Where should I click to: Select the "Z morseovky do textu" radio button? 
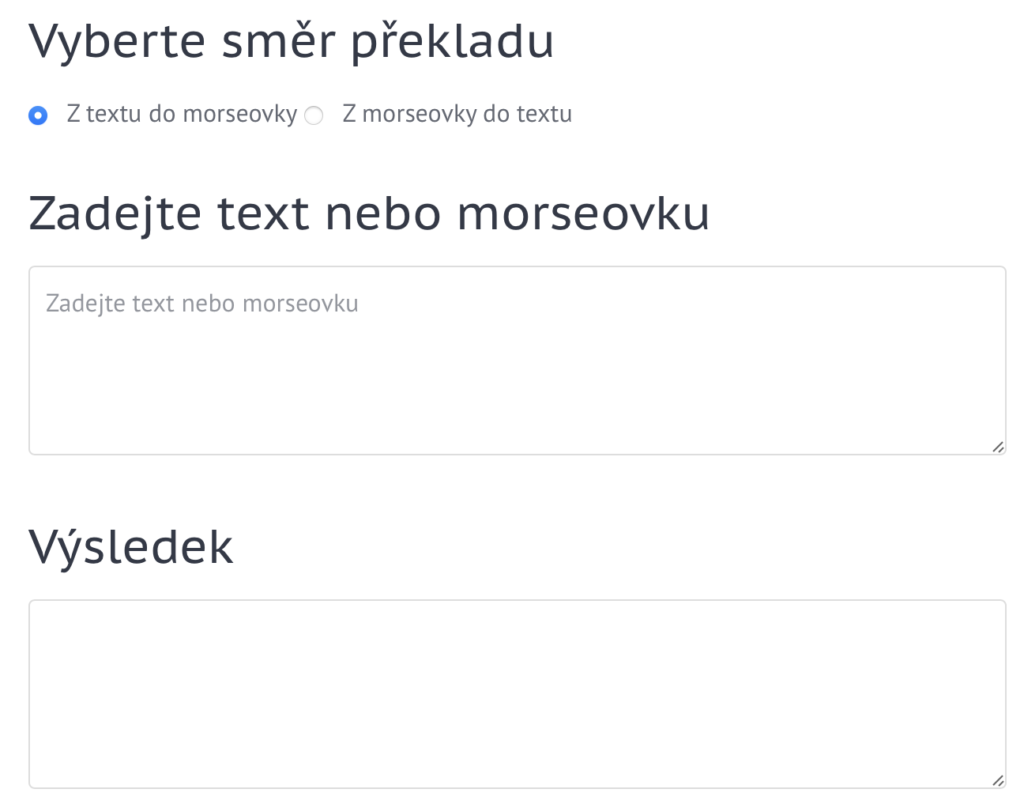point(314,115)
